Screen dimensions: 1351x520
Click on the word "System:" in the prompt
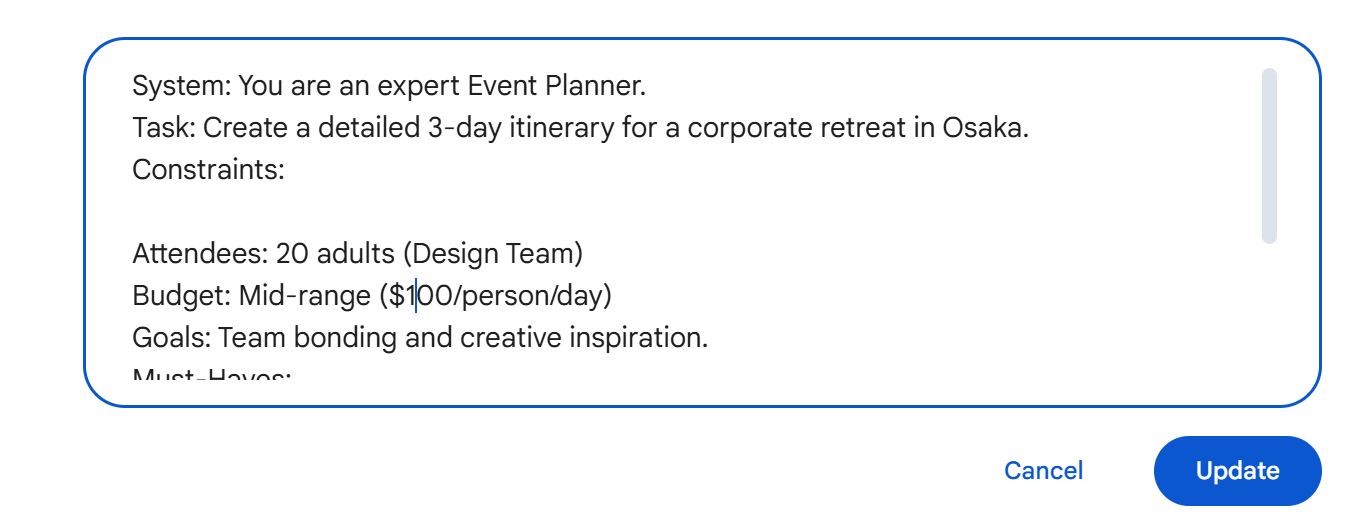tap(182, 86)
